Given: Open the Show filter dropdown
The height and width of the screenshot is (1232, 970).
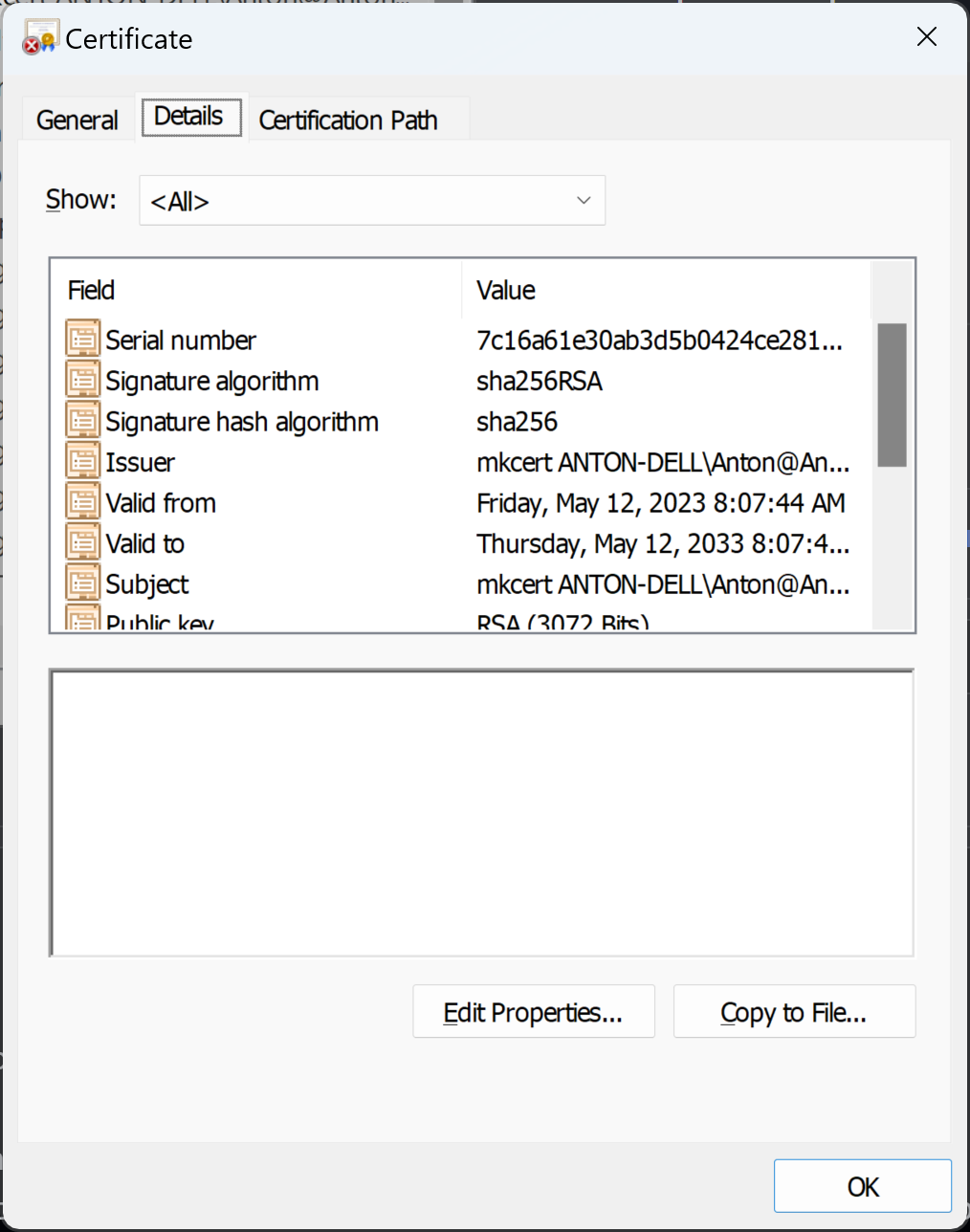Looking at the screenshot, I should pyautogui.click(x=372, y=200).
